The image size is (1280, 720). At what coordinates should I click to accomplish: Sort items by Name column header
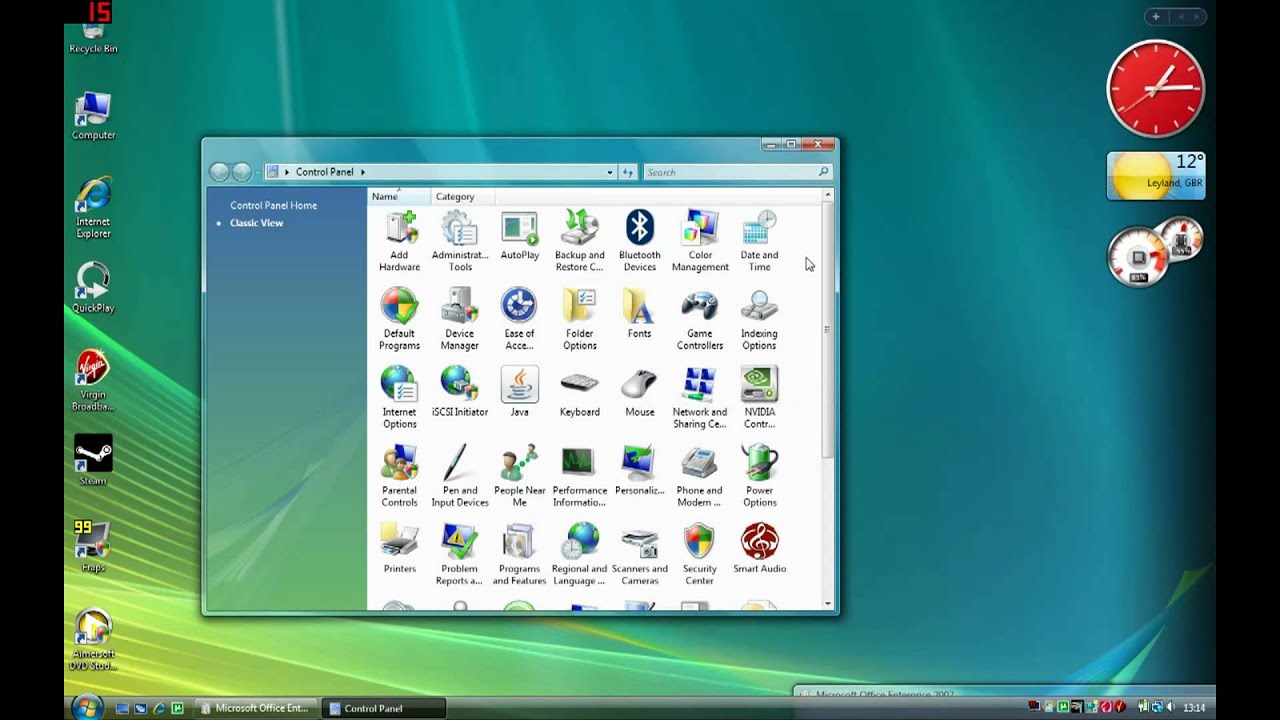pyautogui.click(x=385, y=197)
